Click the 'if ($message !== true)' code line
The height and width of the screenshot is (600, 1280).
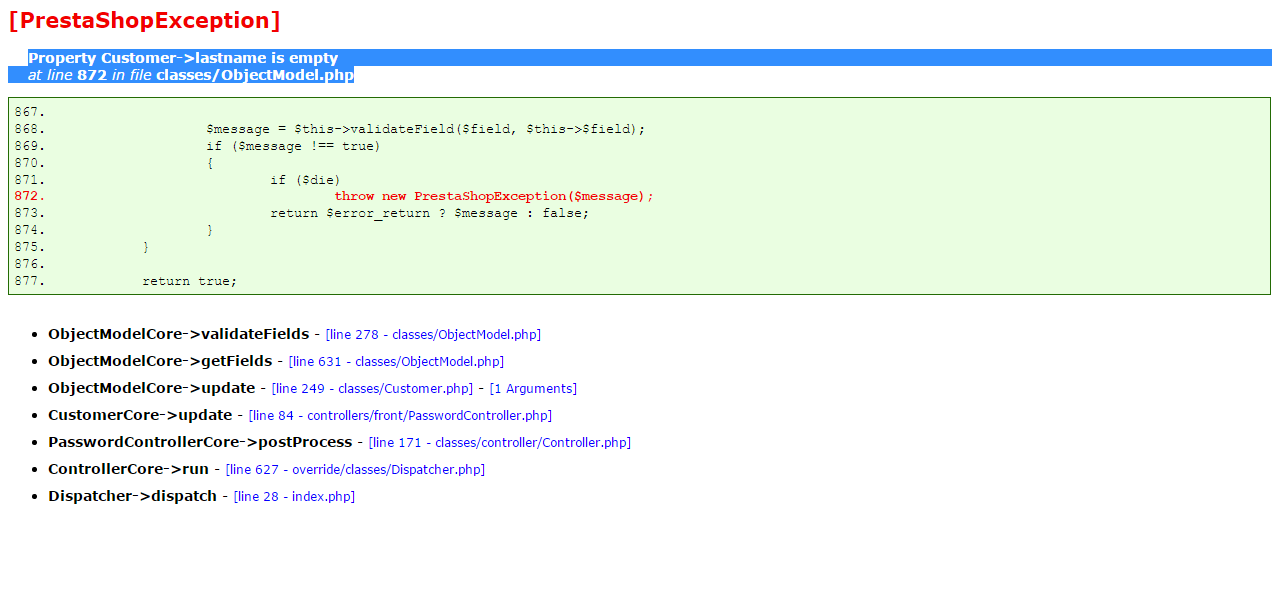click(x=294, y=146)
